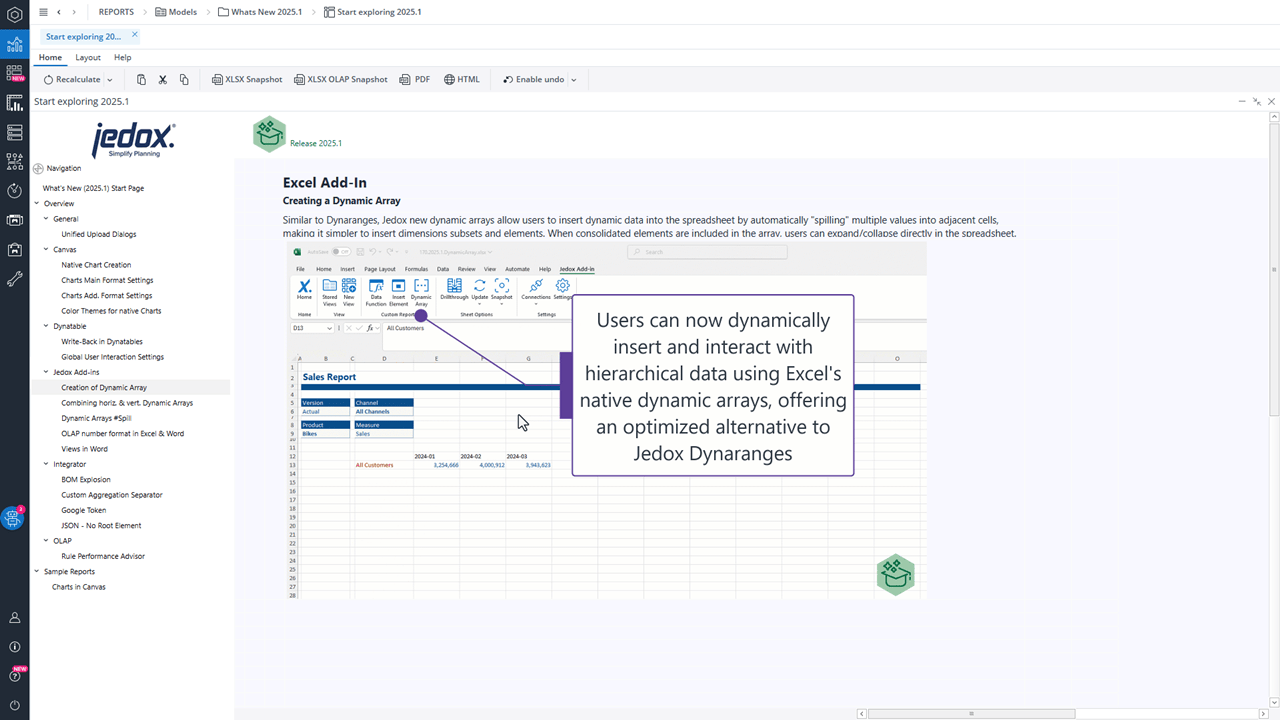The width and height of the screenshot is (1280, 720).
Task: Open Write-Back in Dynatables page
Action: (x=102, y=341)
